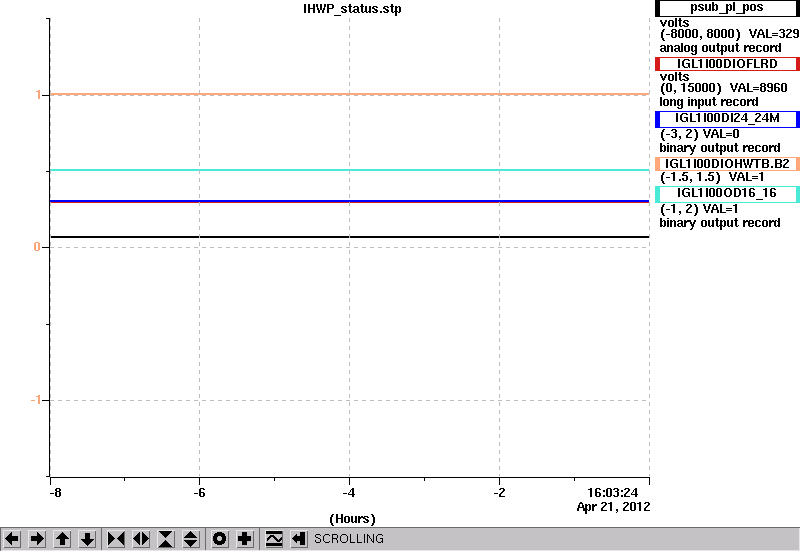Image resolution: width=800 pixels, height=551 pixels.
Task: Pan the plot left with the left arrow
Action: 12,539
